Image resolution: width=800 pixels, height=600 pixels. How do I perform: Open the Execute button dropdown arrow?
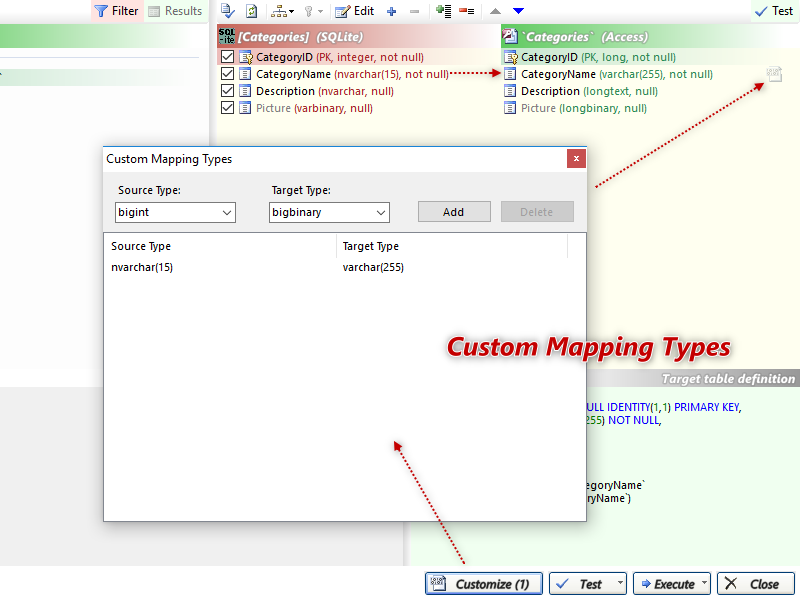[x=704, y=583]
